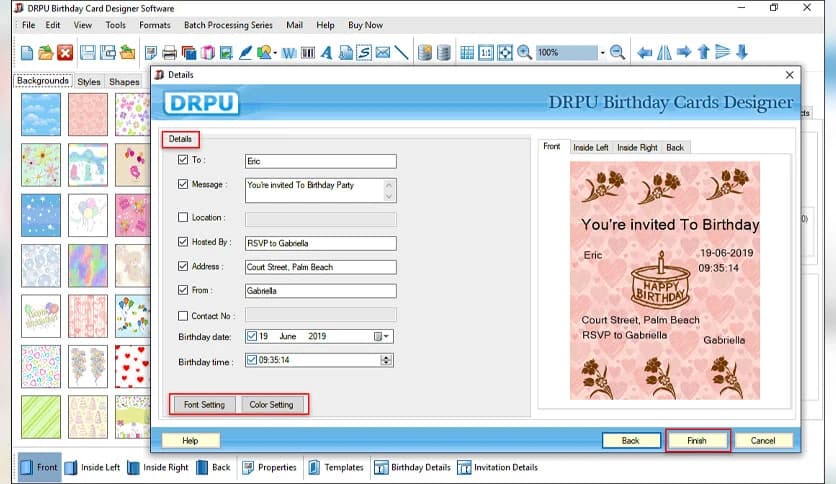The height and width of the screenshot is (484, 836).
Task: Open the Shapes tab in side panel
Action: click(x=124, y=82)
